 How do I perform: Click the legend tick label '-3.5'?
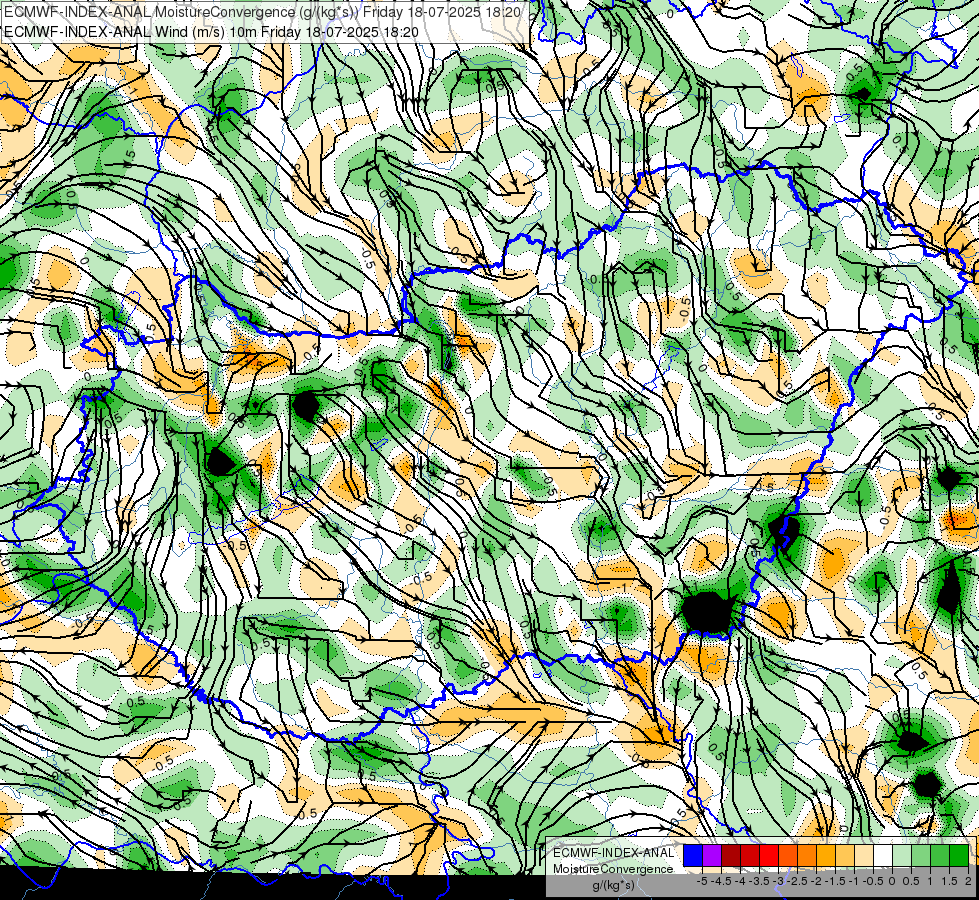759,881
